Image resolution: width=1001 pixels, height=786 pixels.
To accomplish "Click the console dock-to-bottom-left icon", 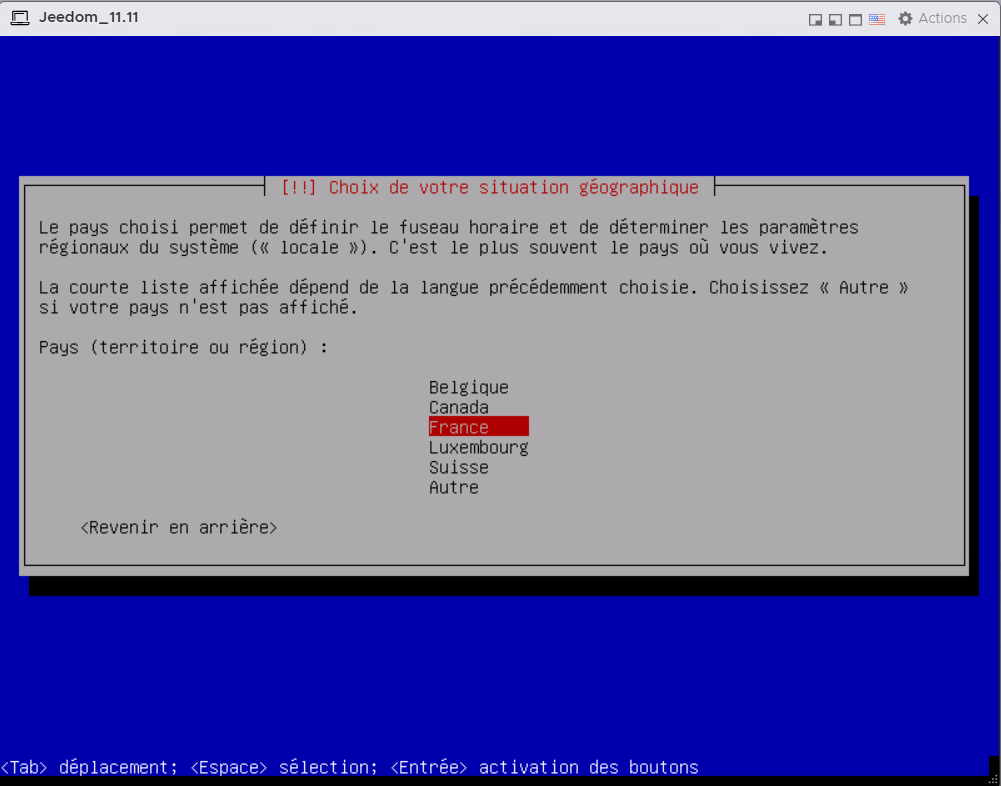I will coord(835,20).
